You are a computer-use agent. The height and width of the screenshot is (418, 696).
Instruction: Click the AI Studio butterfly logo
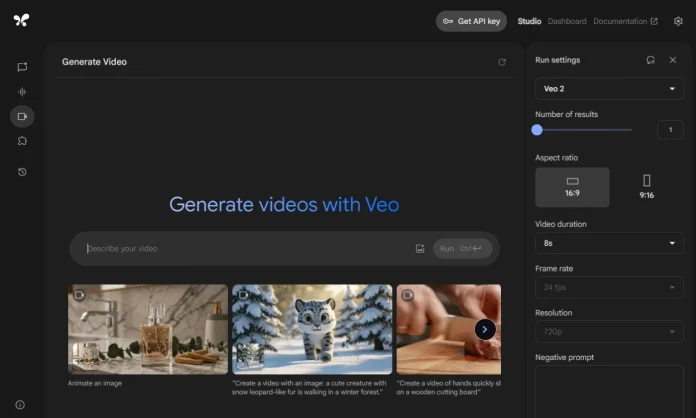click(21, 20)
